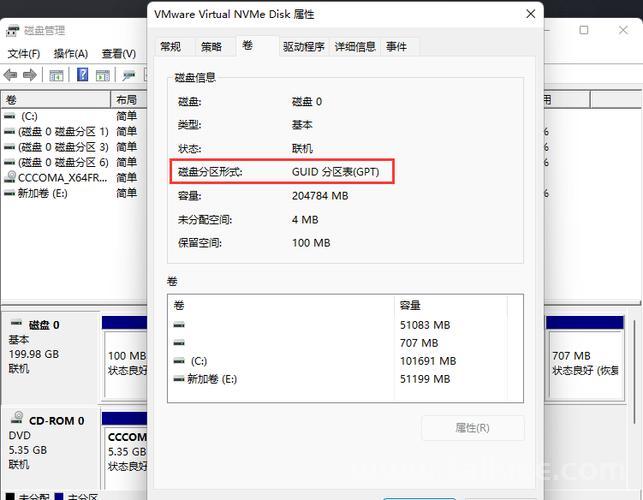Click the action pane toolbar icon beside Help

click(103, 75)
